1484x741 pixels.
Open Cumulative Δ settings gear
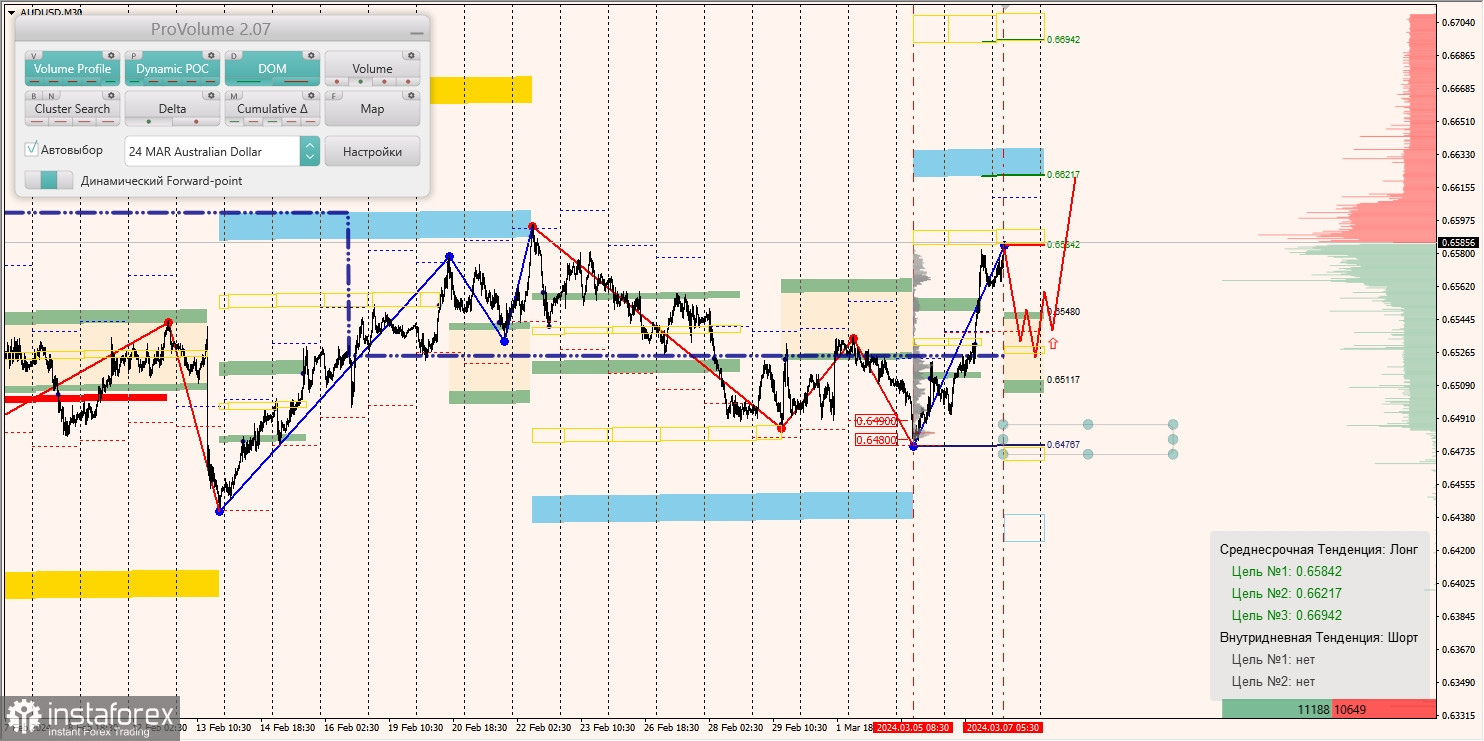tap(311, 96)
